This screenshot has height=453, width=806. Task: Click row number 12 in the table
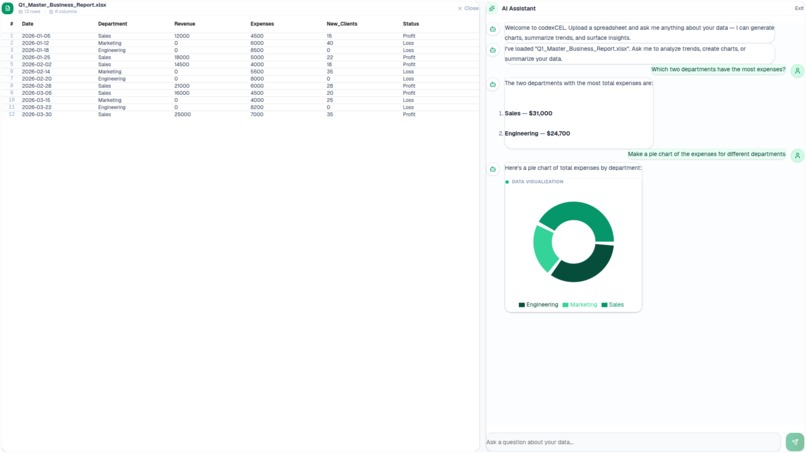coord(11,115)
